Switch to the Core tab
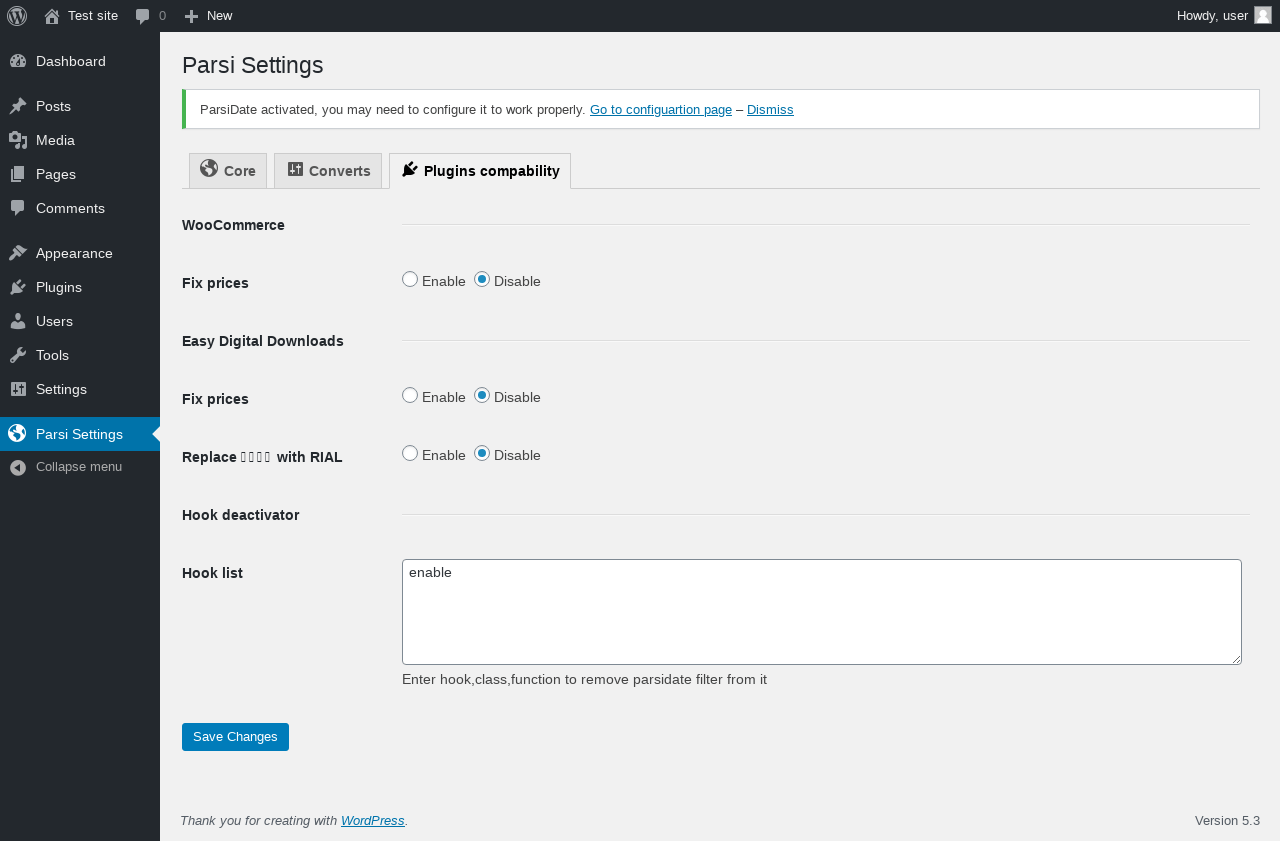The width and height of the screenshot is (1280, 841). pyautogui.click(x=228, y=171)
